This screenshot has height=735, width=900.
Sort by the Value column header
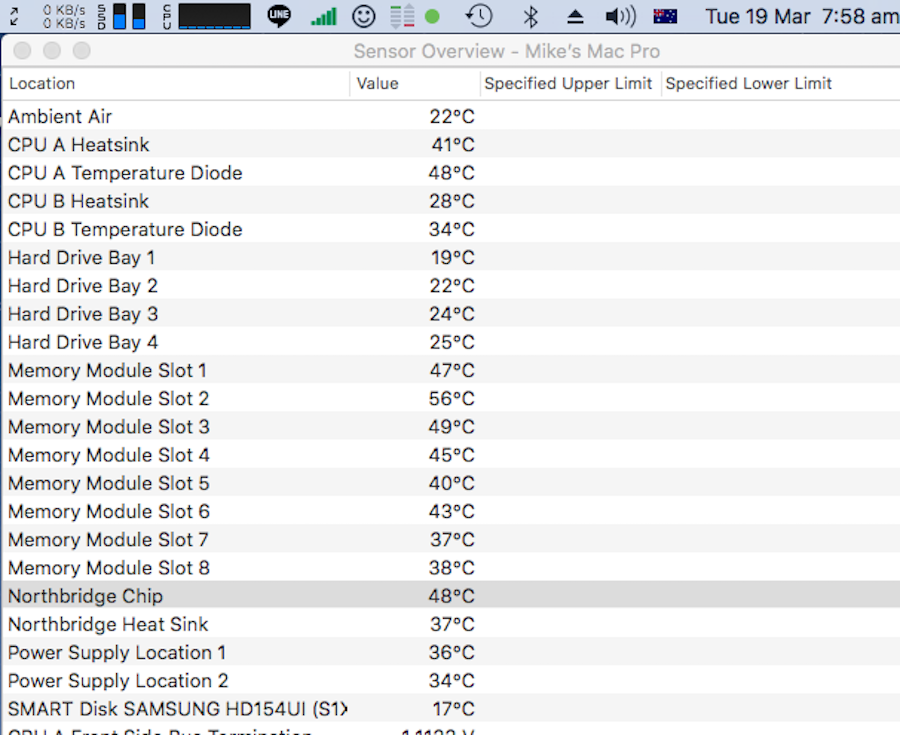pyautogui.click(x=415, y=84)
